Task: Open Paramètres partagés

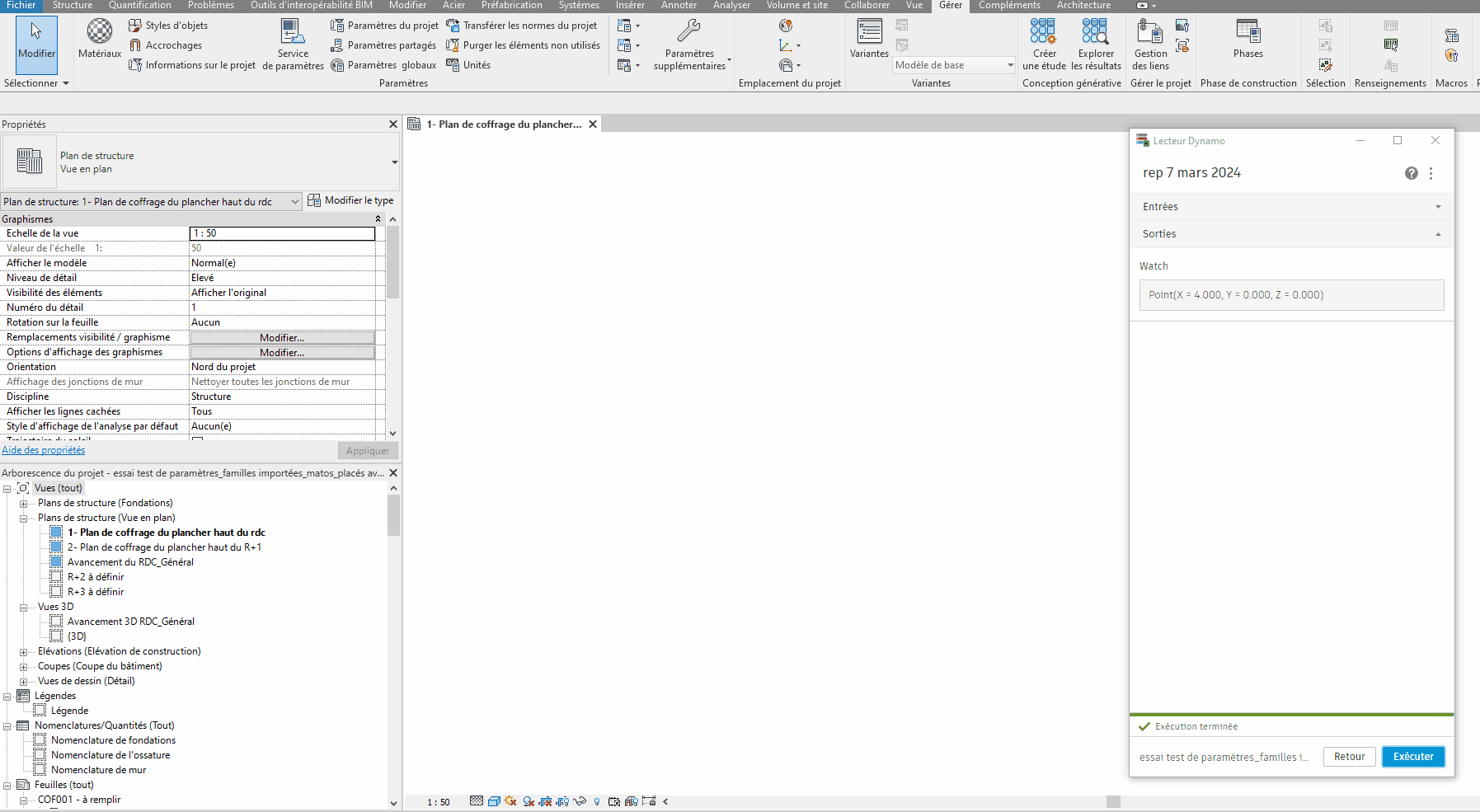Action: tap(383, 45)
